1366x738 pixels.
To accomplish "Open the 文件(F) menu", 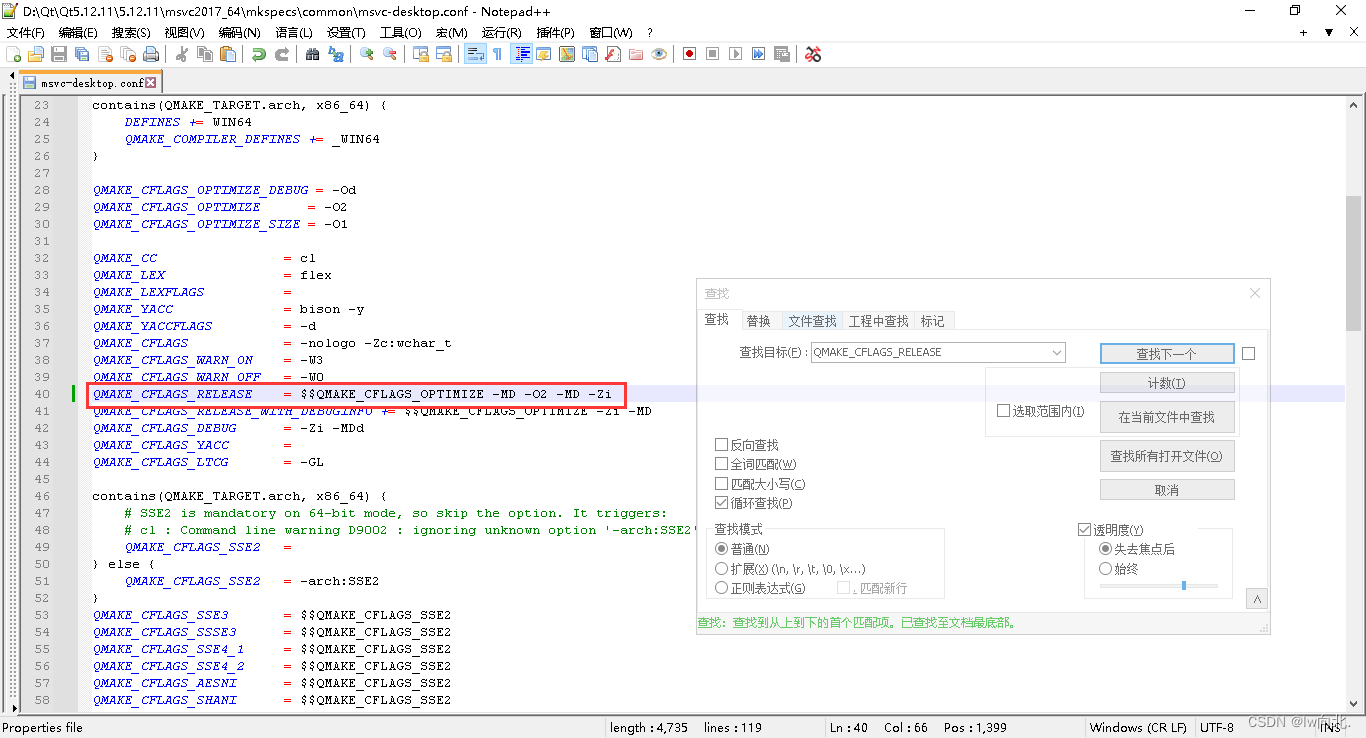I will coord(25,33).
